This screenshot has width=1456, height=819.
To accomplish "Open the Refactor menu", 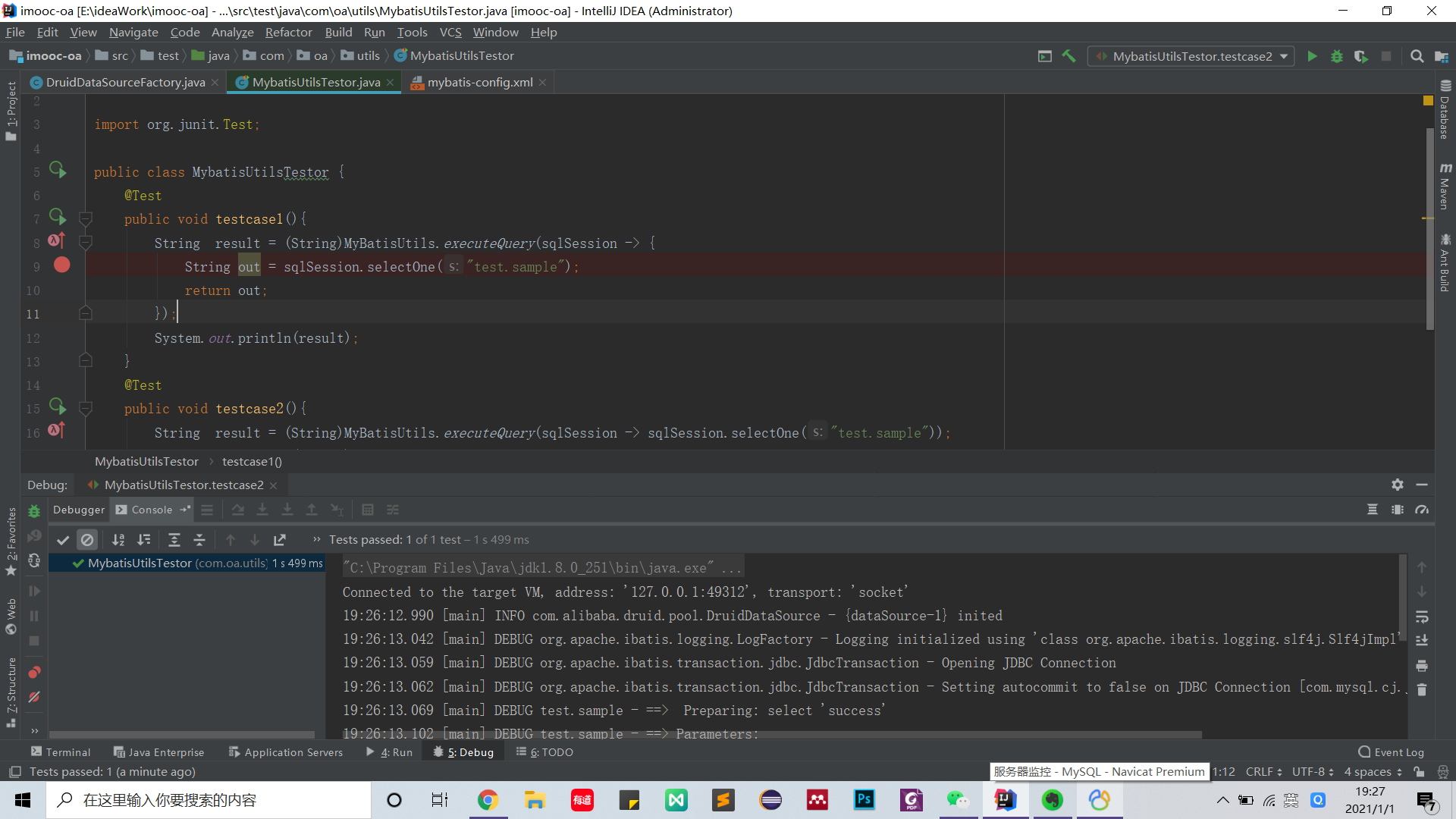I will click(288, 32).
